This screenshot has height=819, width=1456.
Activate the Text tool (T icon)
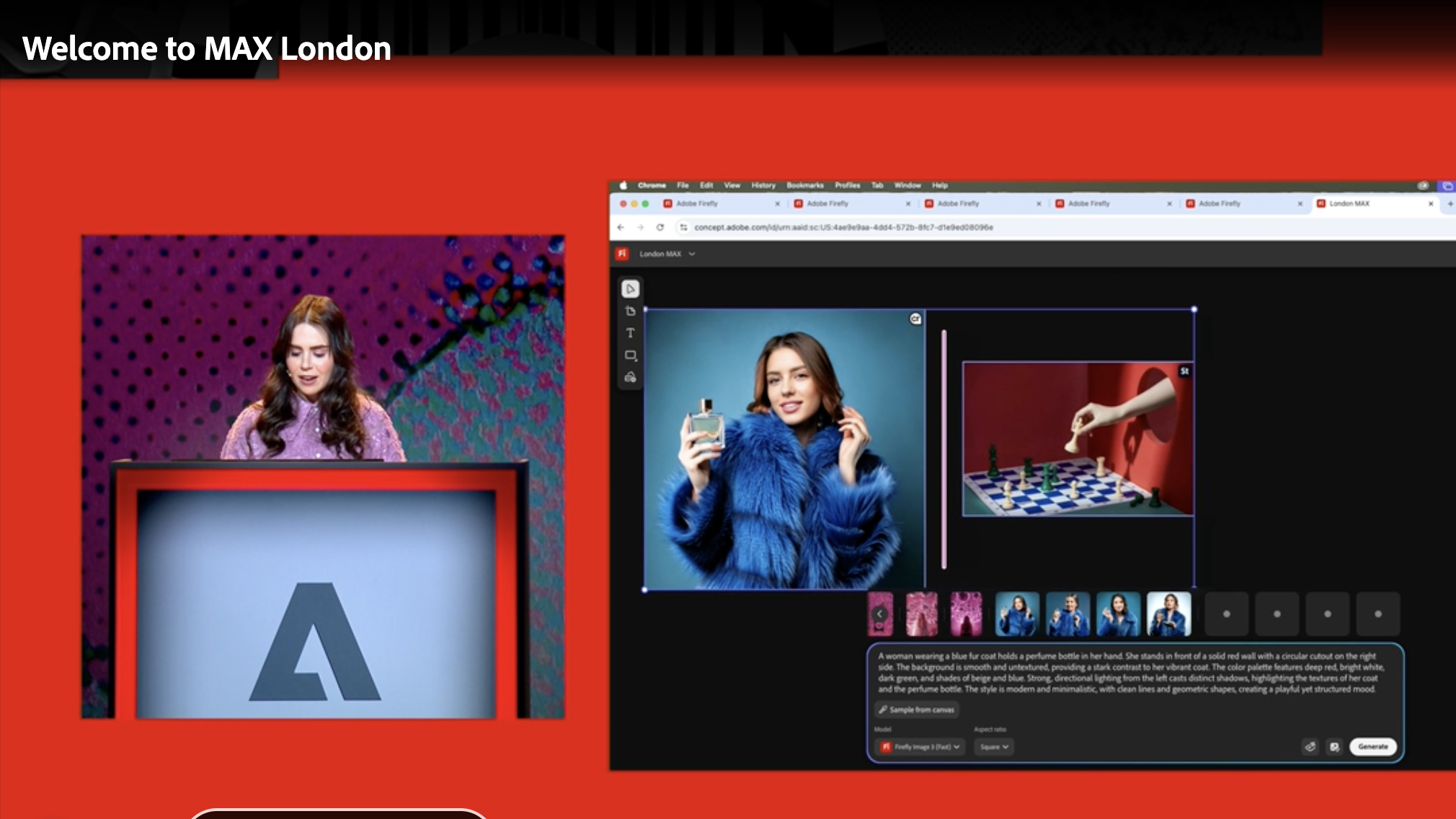coord(630,333)
